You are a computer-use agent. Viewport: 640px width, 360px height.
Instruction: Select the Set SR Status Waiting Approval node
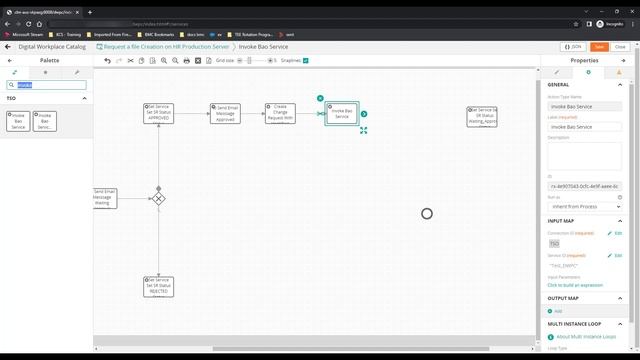(x=482, y=117)
